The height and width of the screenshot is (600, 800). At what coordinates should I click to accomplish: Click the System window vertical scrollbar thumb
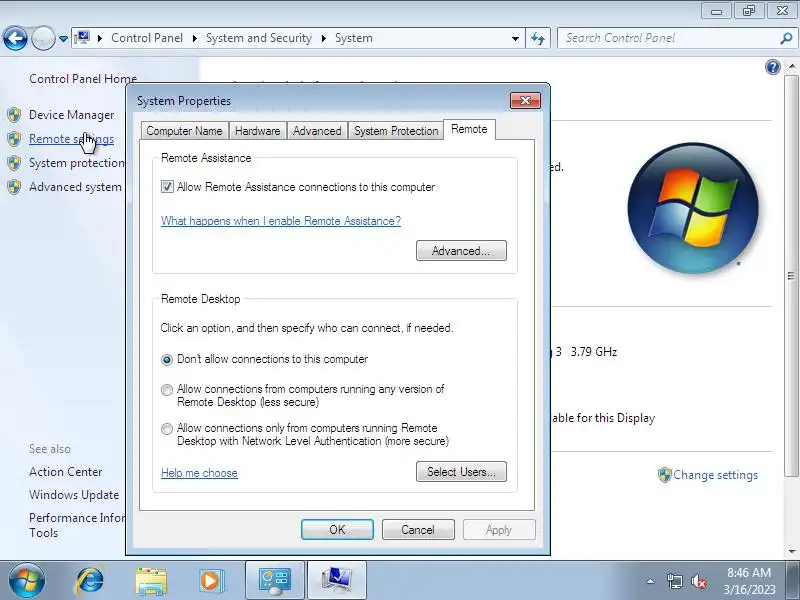791,276
